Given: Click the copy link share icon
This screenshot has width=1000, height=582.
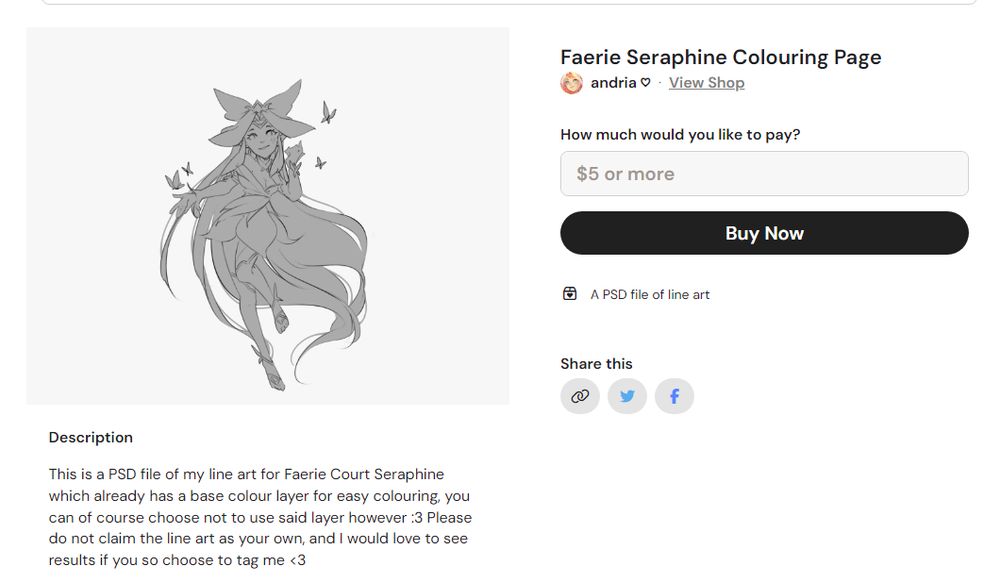Looking at the screenshot, I should (x=580, y=396).
